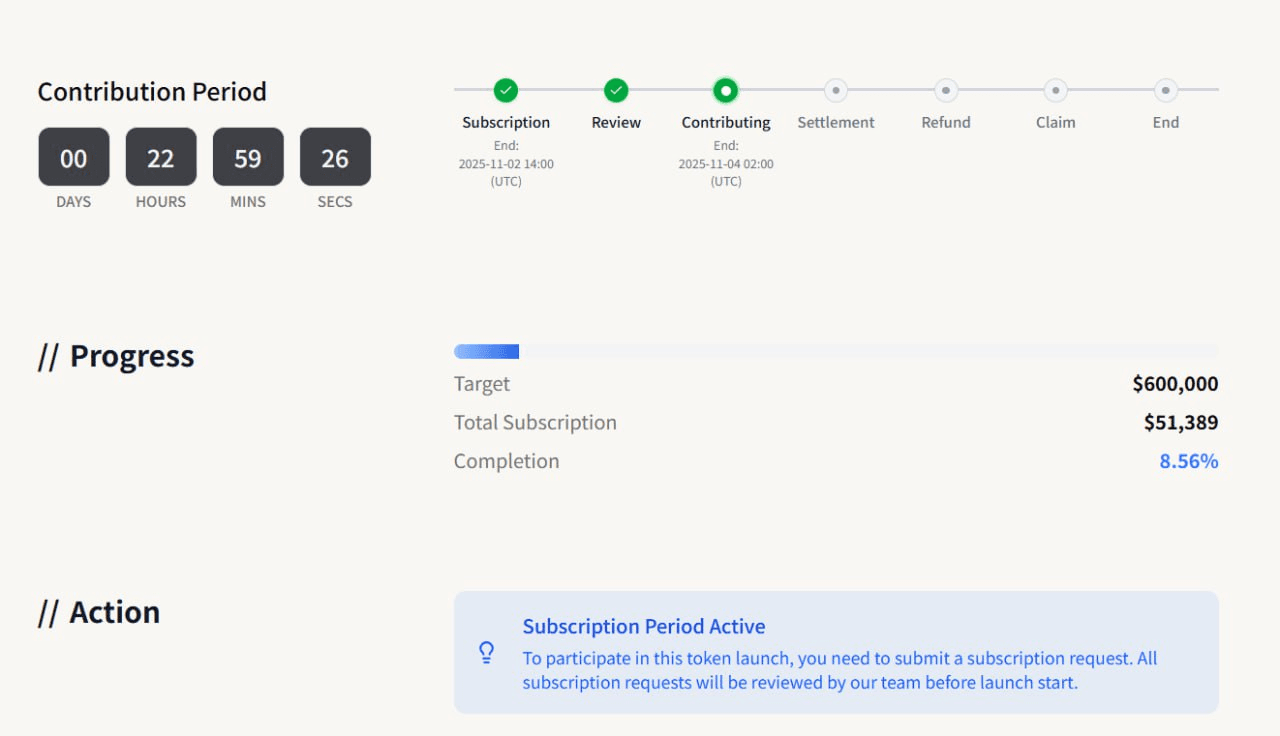Click the Review step green checkmark icon
Screen dimensions: 1280x736
point(616,91)
